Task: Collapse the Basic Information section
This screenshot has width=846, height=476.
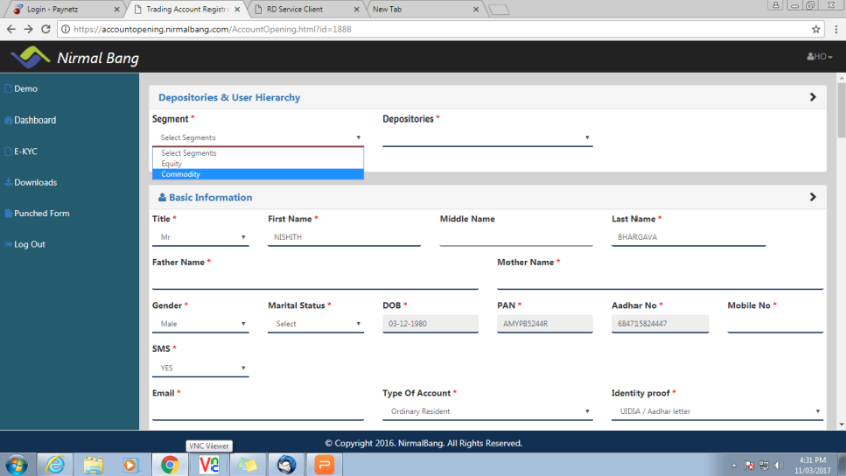Action: 812,198
